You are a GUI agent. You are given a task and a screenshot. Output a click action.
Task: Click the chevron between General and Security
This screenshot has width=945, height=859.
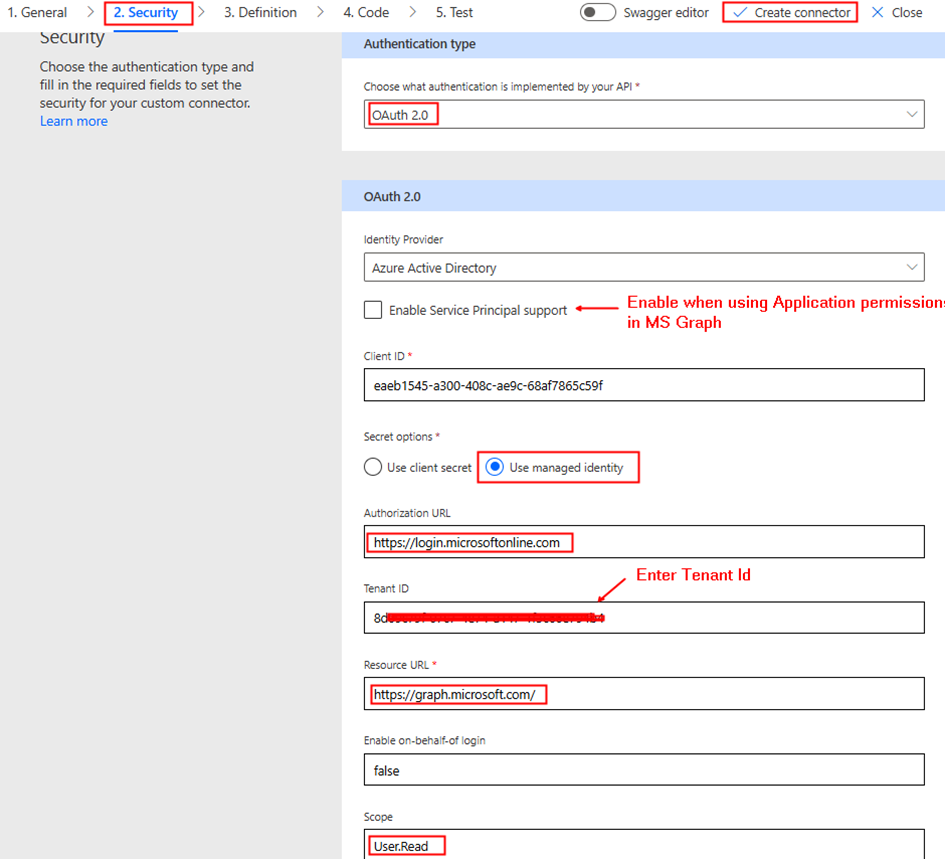click(x=90, y=12)
